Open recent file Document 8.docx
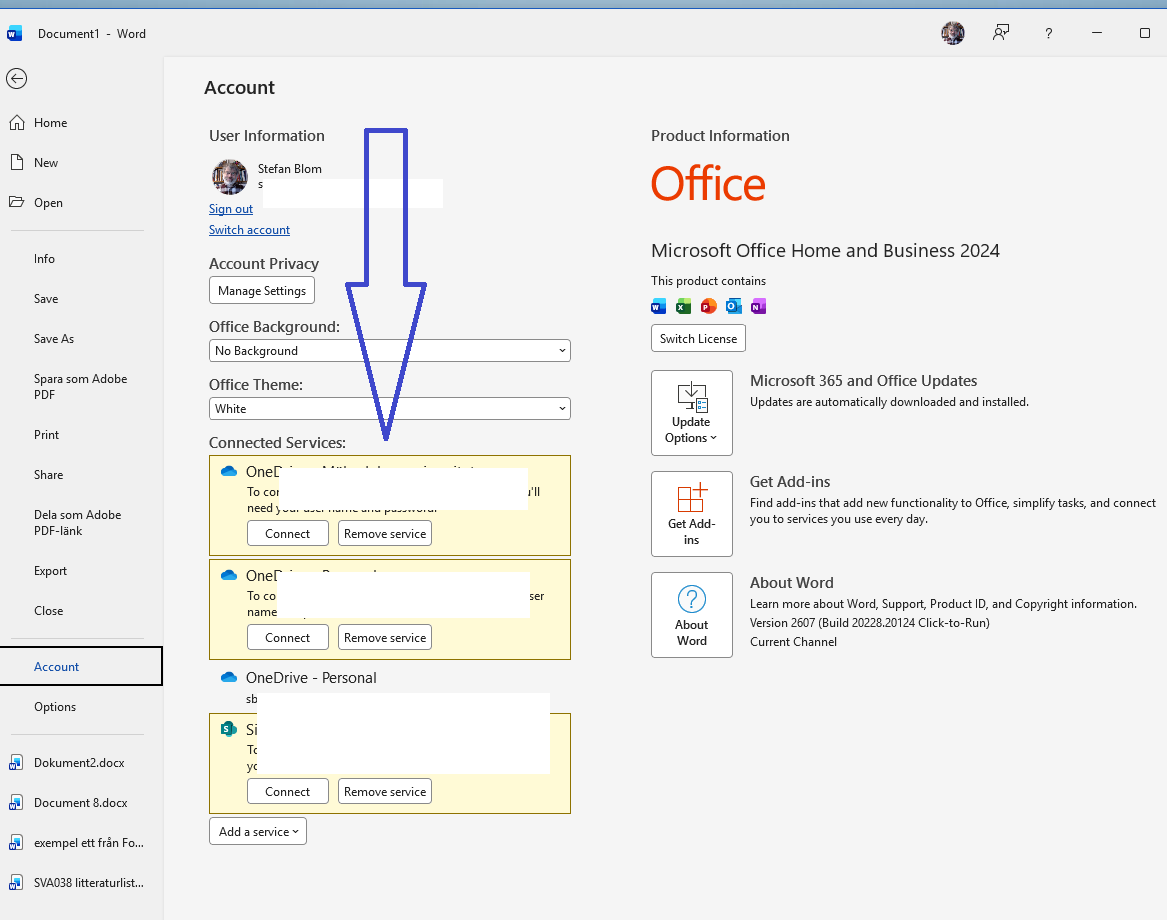Viewport: 1167px width, 920px height. tap(80, 802)
